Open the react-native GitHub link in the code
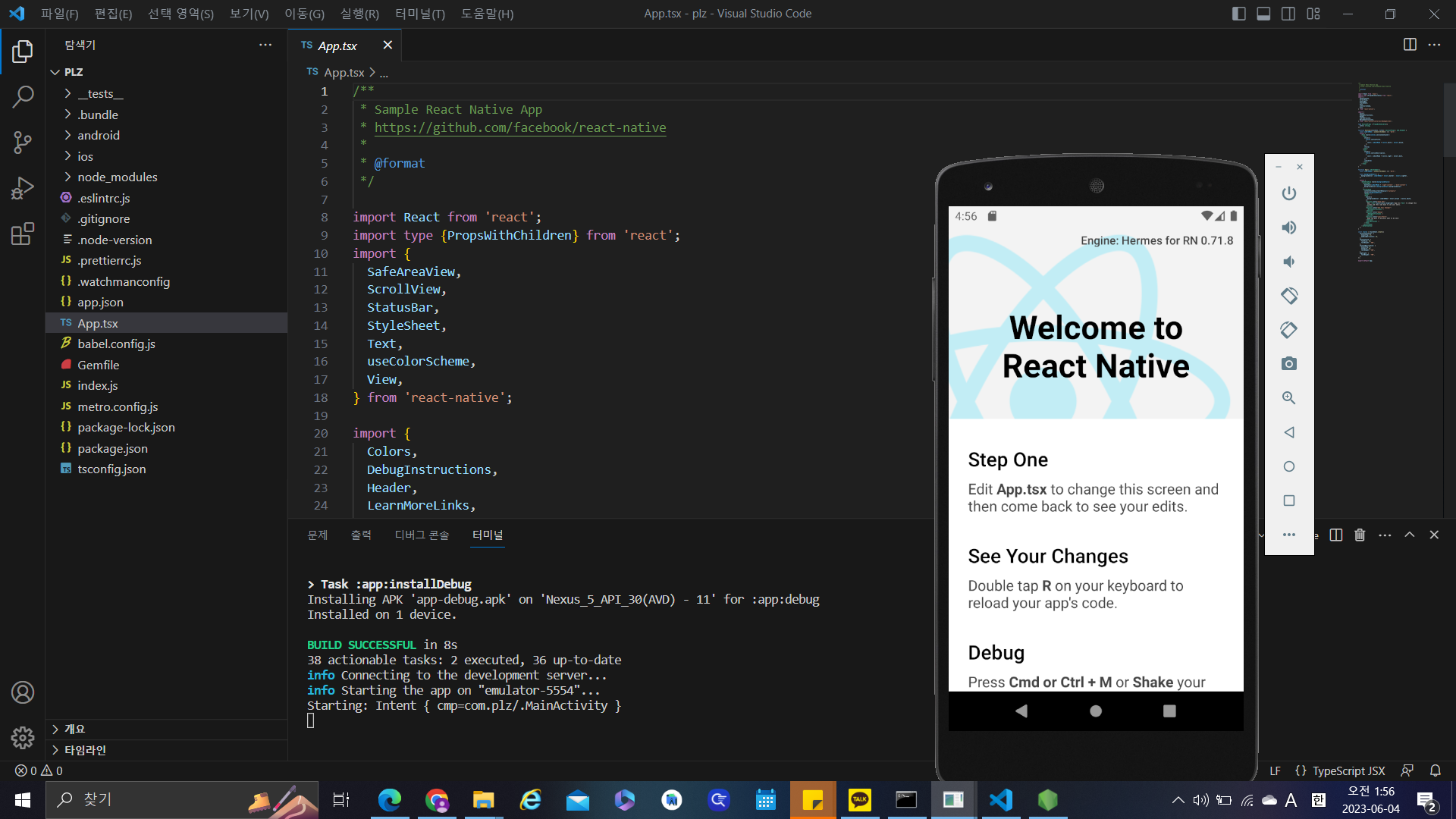 pyautogui.click(x=520, y=127)
